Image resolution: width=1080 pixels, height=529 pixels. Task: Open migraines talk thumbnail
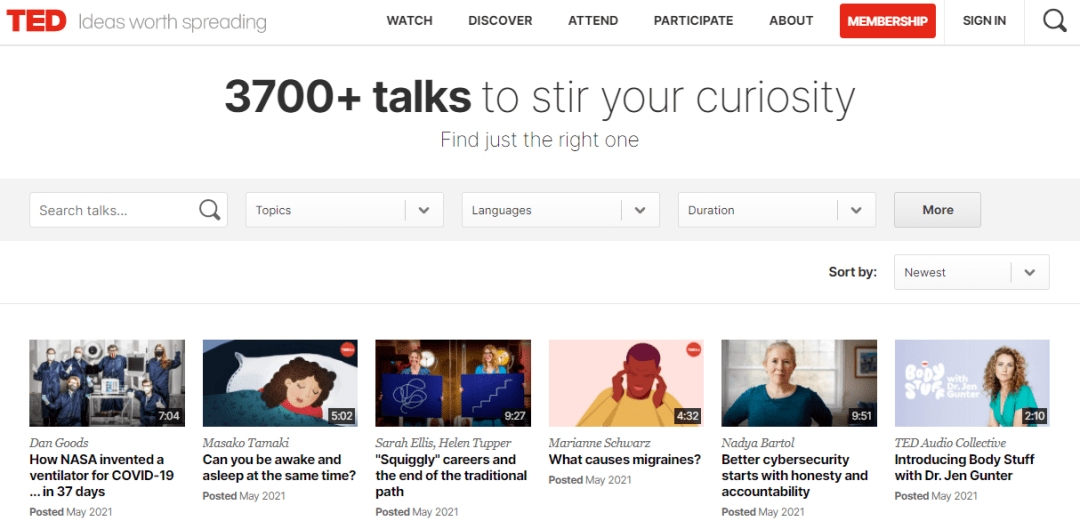(626, 383)
